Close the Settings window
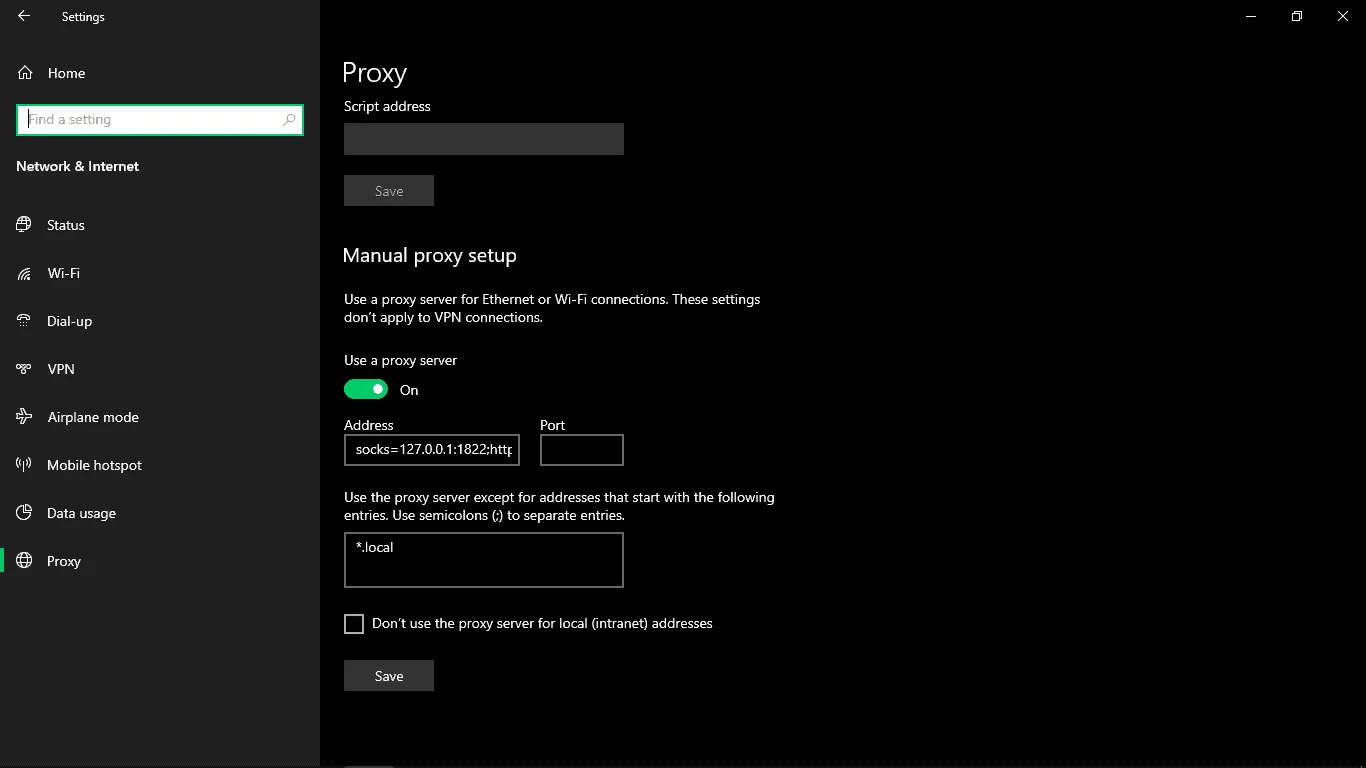 1343,16
